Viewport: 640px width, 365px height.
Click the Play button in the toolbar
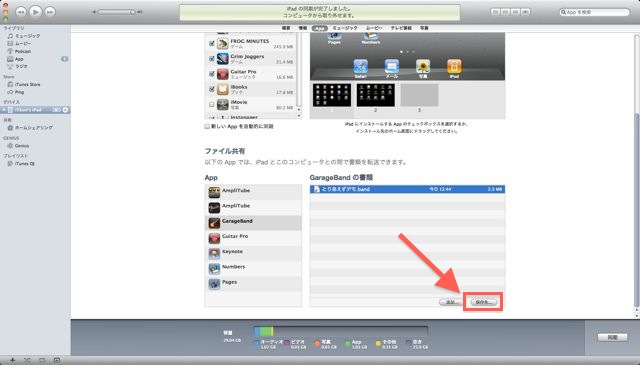point(36,12)
